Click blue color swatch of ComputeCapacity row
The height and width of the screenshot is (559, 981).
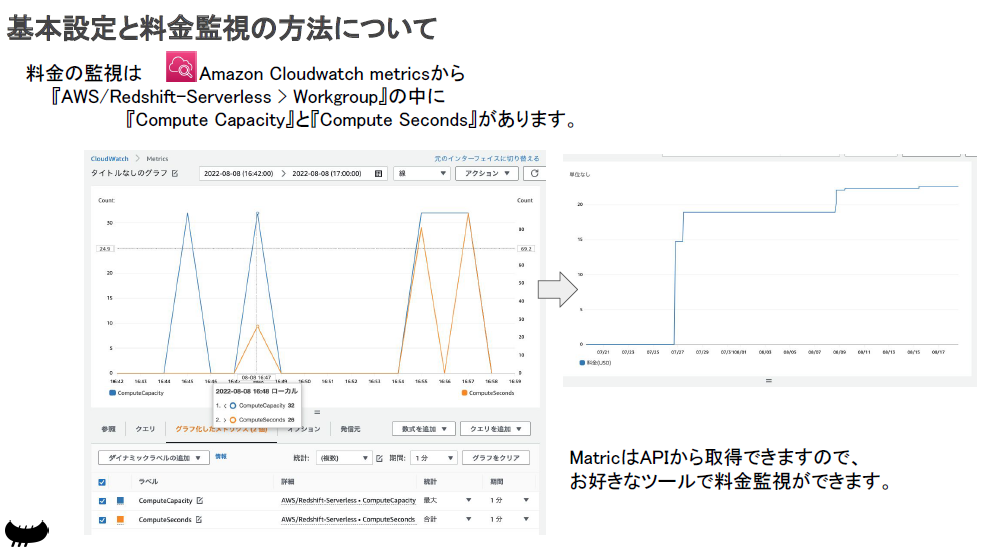(x=120, y=501)
